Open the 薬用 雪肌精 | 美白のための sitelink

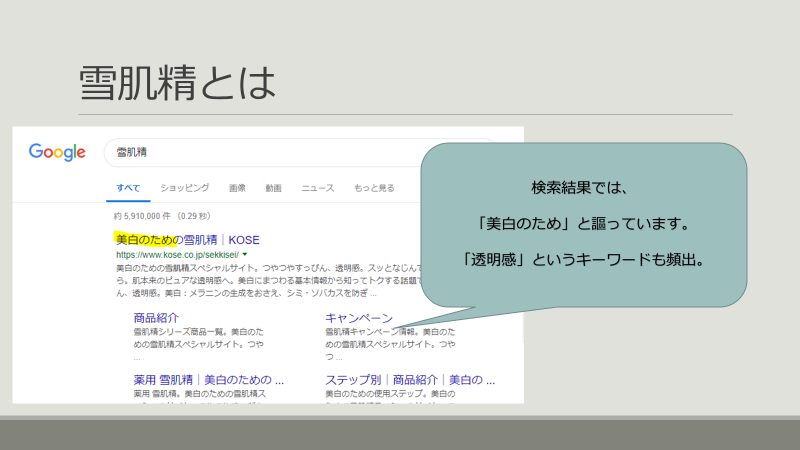[x=209, y=380]
